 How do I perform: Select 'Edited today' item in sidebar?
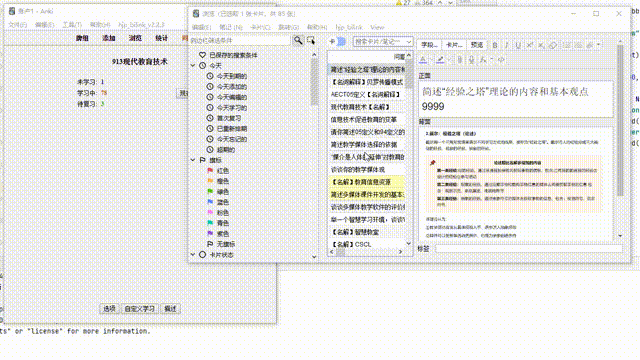(227, 97)
